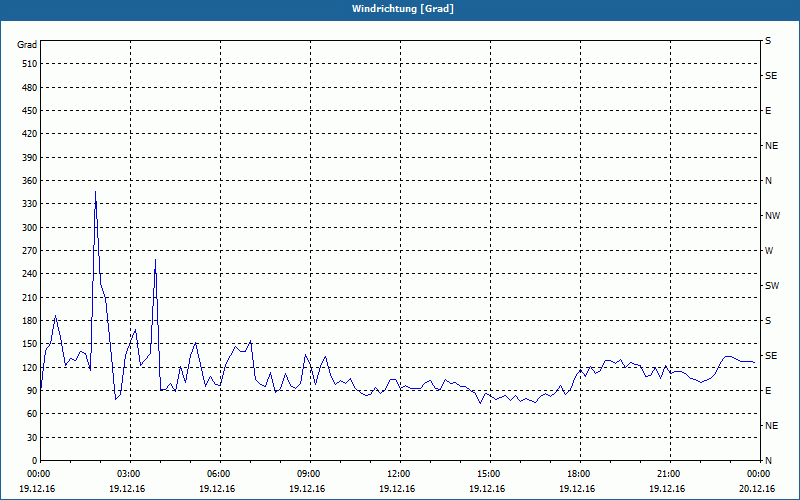Select the 450 axis label
The height and width of the screenshot is (500, 800).
30,111
